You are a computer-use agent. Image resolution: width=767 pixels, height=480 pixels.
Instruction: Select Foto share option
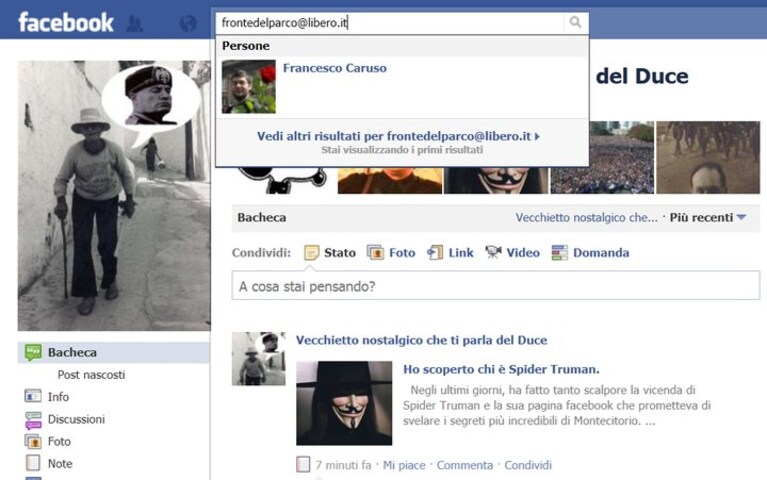402,252
